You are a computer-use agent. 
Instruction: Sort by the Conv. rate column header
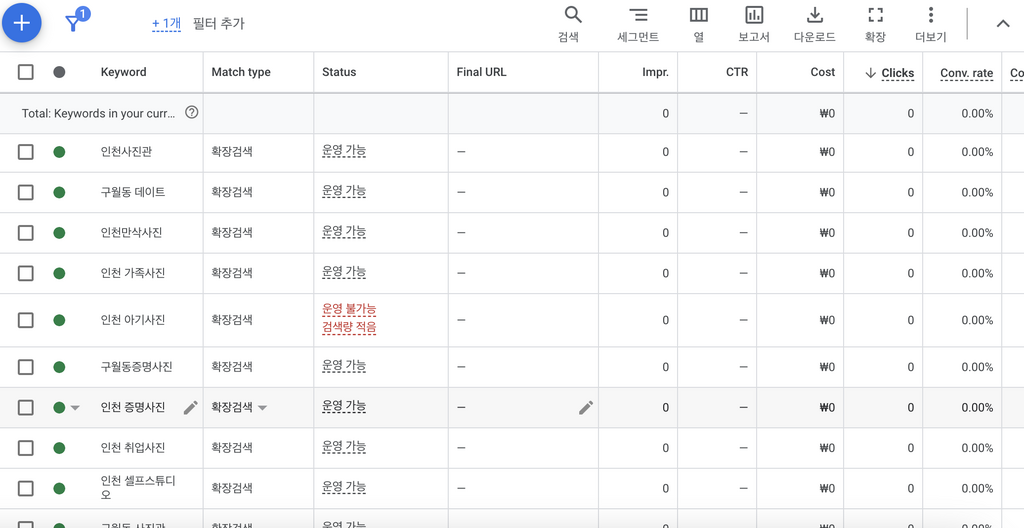click(967, 73)
